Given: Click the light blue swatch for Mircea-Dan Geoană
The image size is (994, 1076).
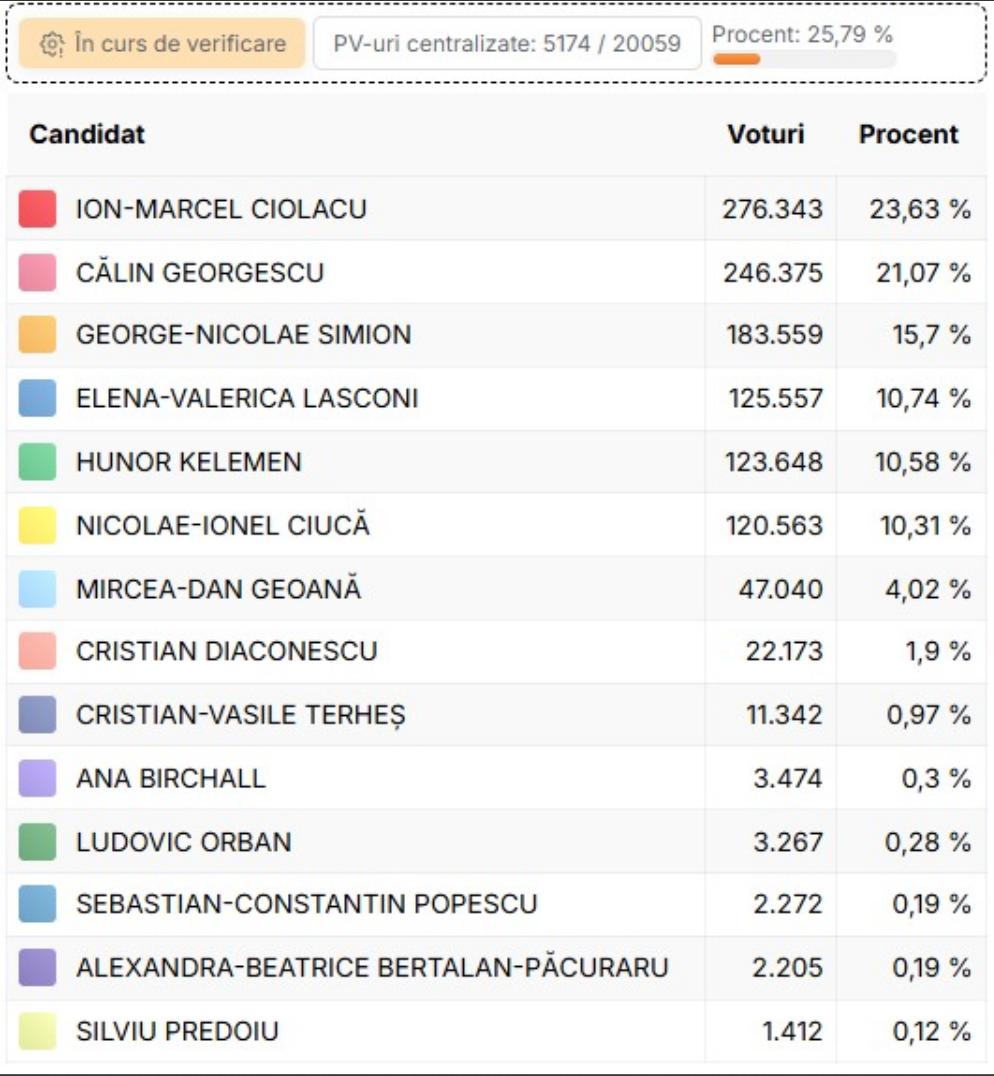Looking at the screenshot, I should pos(37,589).
